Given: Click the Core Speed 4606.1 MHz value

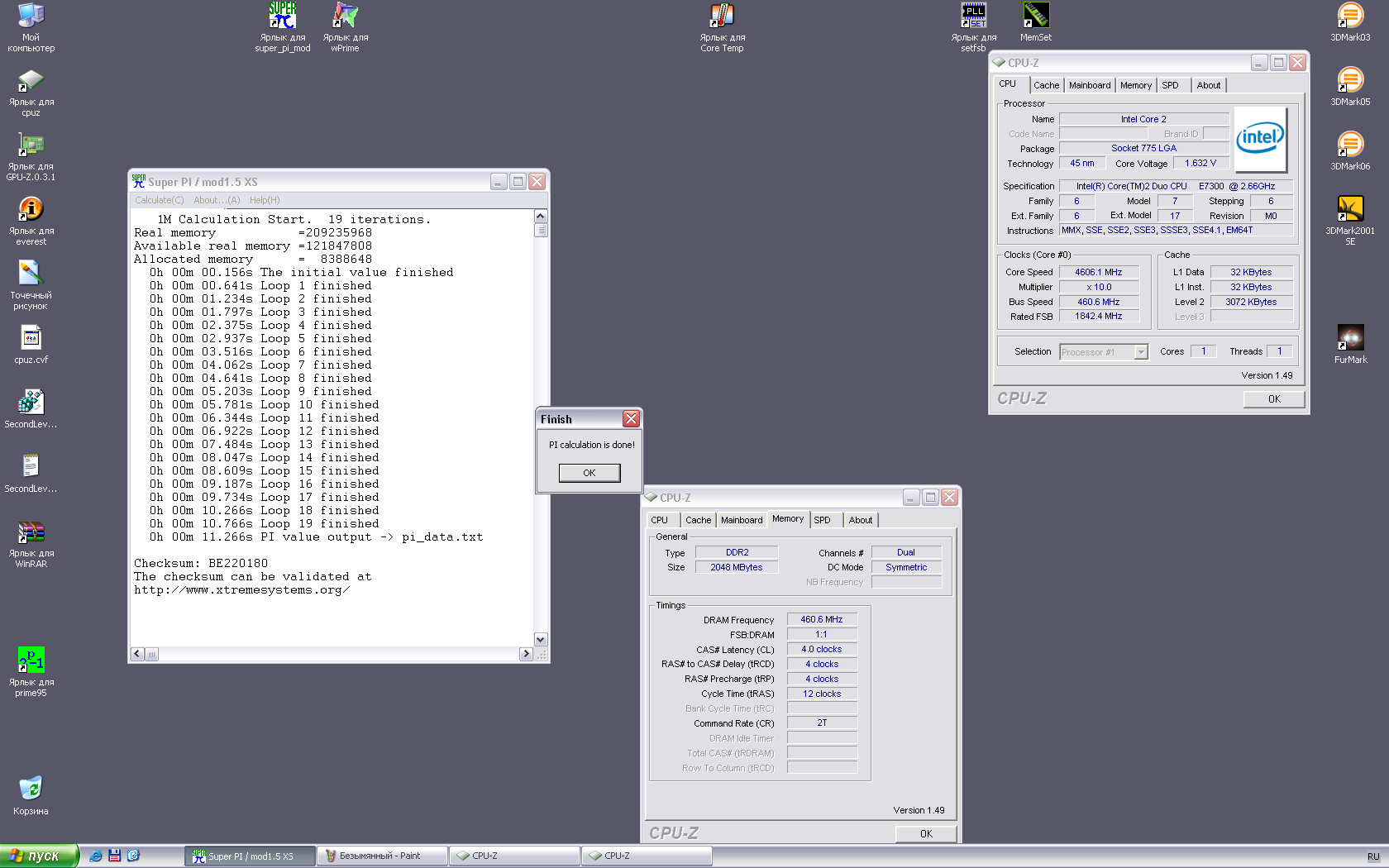Looking at the screenshot, I should coord(1099,272).
